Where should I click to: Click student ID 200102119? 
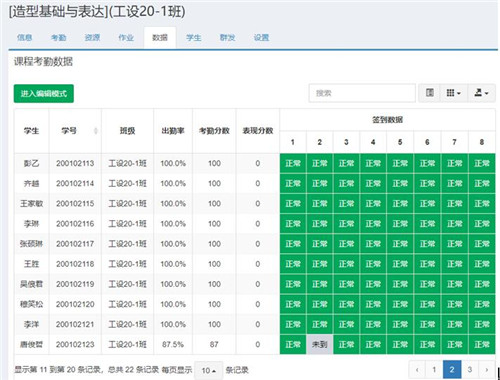pyautogui.click(x=75, y=284)
